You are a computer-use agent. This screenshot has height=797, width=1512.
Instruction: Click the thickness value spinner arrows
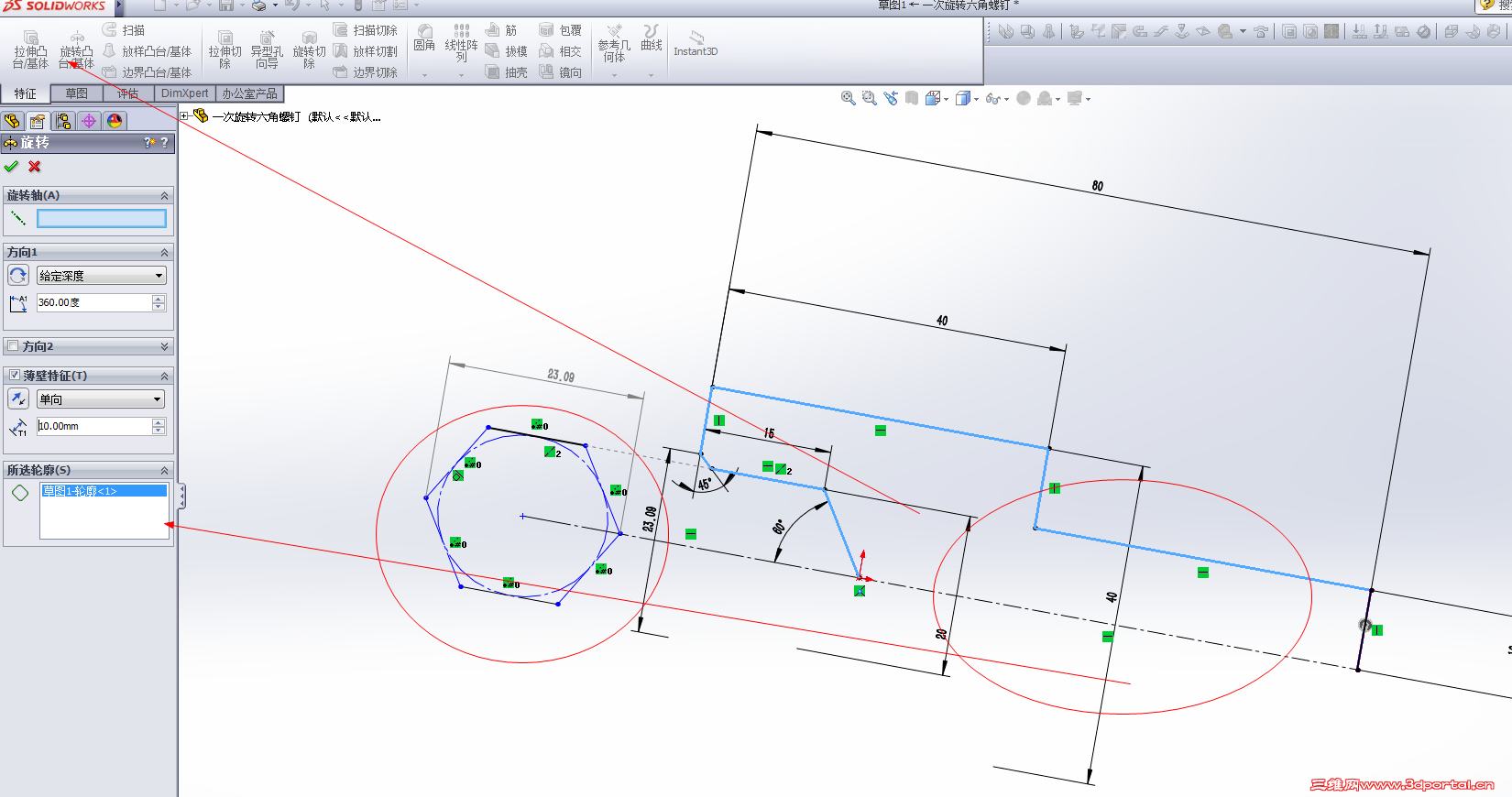click(x=159, y=426)
